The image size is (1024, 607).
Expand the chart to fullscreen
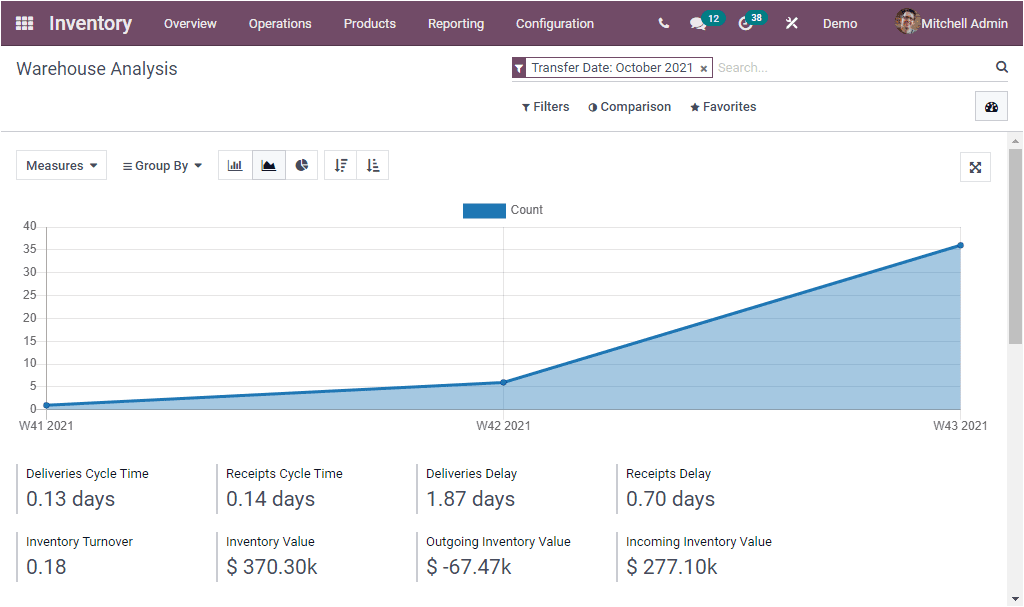(x=975, y=167)
